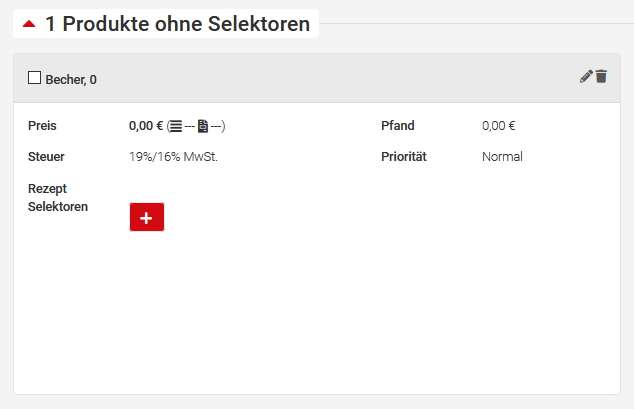Click the '1 Produkte ohne Selektoren' heading
Screen dimensions: 634x409
point(177,24)
